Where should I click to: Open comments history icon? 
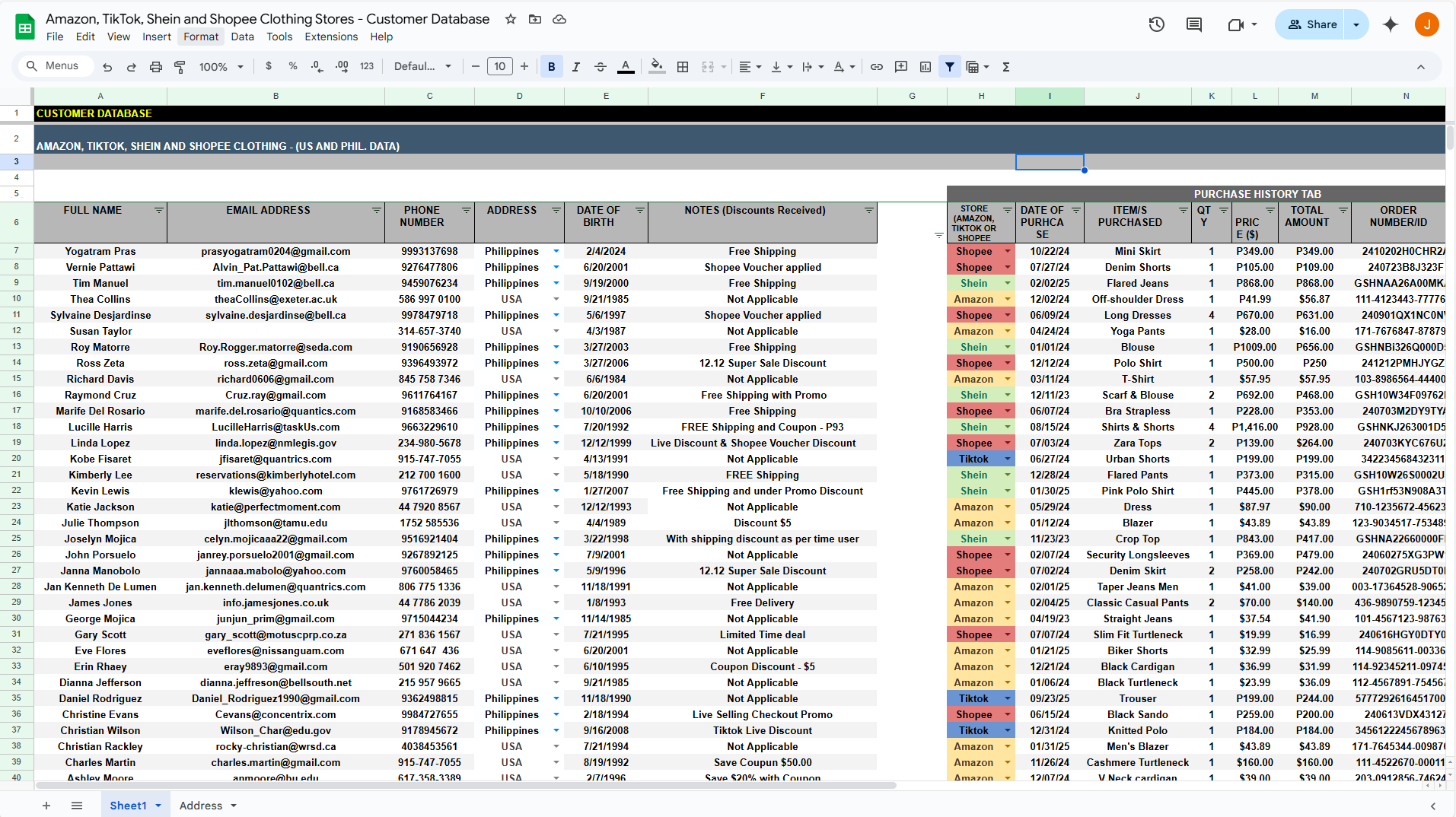click(x=1194, y=24)
